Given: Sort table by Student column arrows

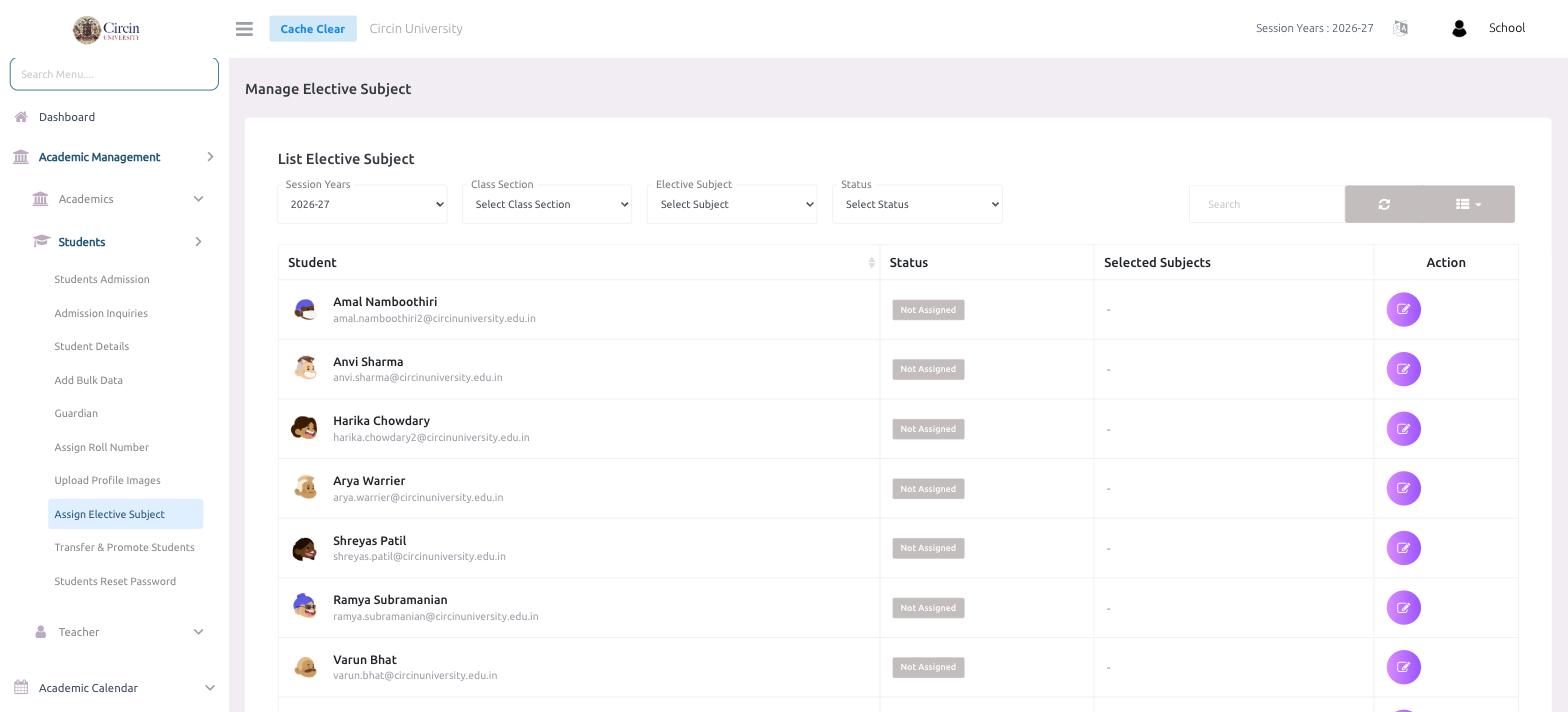Looking at the screenshot, I should [871, 263].
